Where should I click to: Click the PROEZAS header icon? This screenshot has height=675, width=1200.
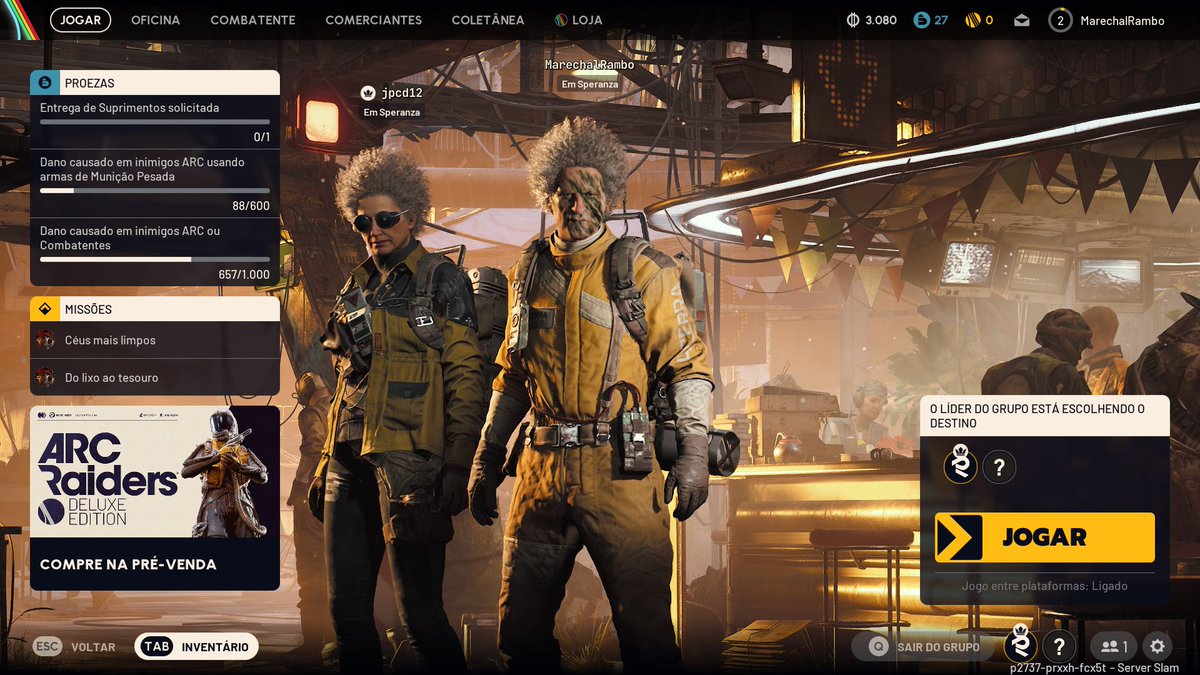point(43,83)
